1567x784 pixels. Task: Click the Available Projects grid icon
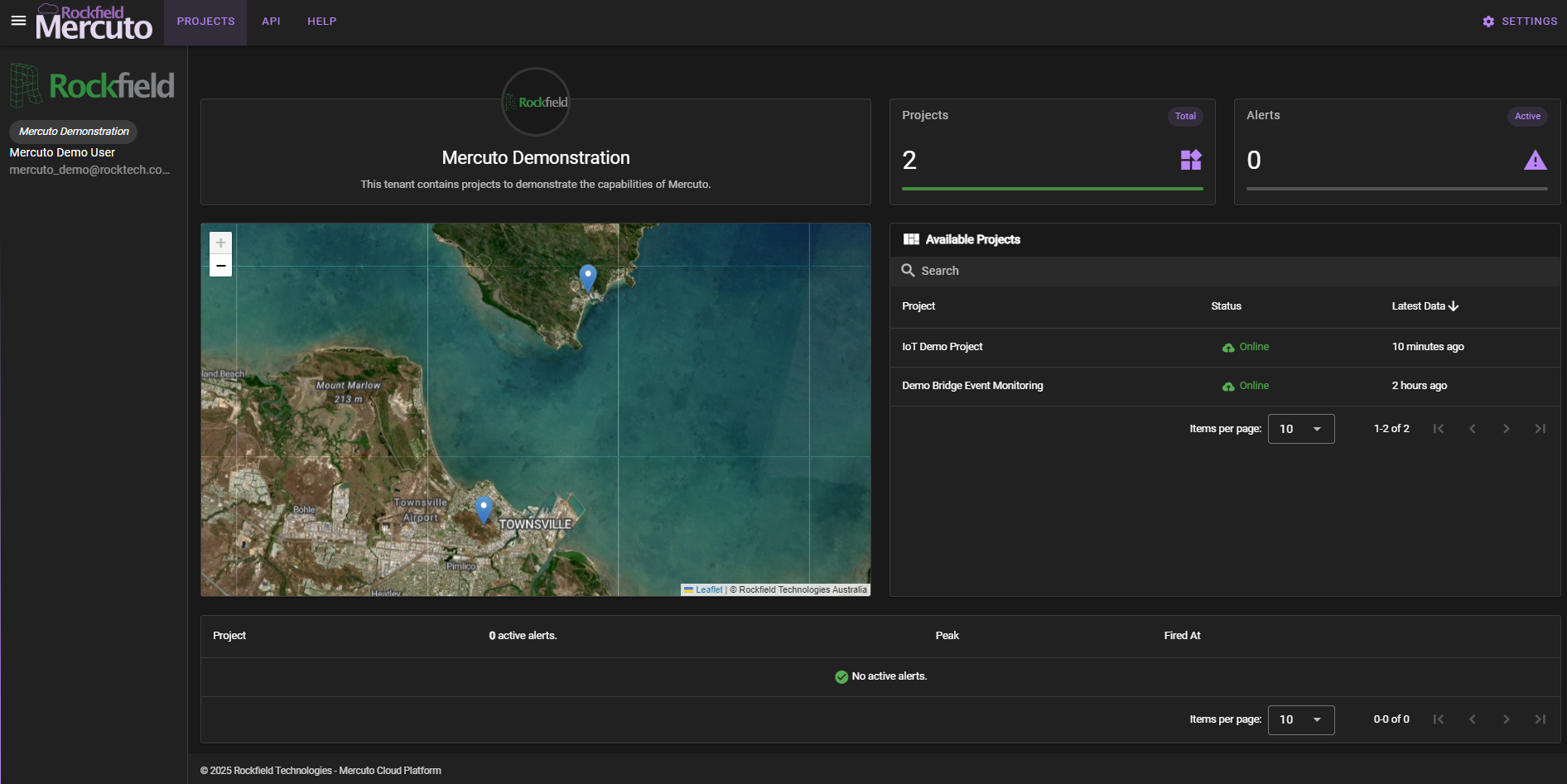tap(911, 239)
